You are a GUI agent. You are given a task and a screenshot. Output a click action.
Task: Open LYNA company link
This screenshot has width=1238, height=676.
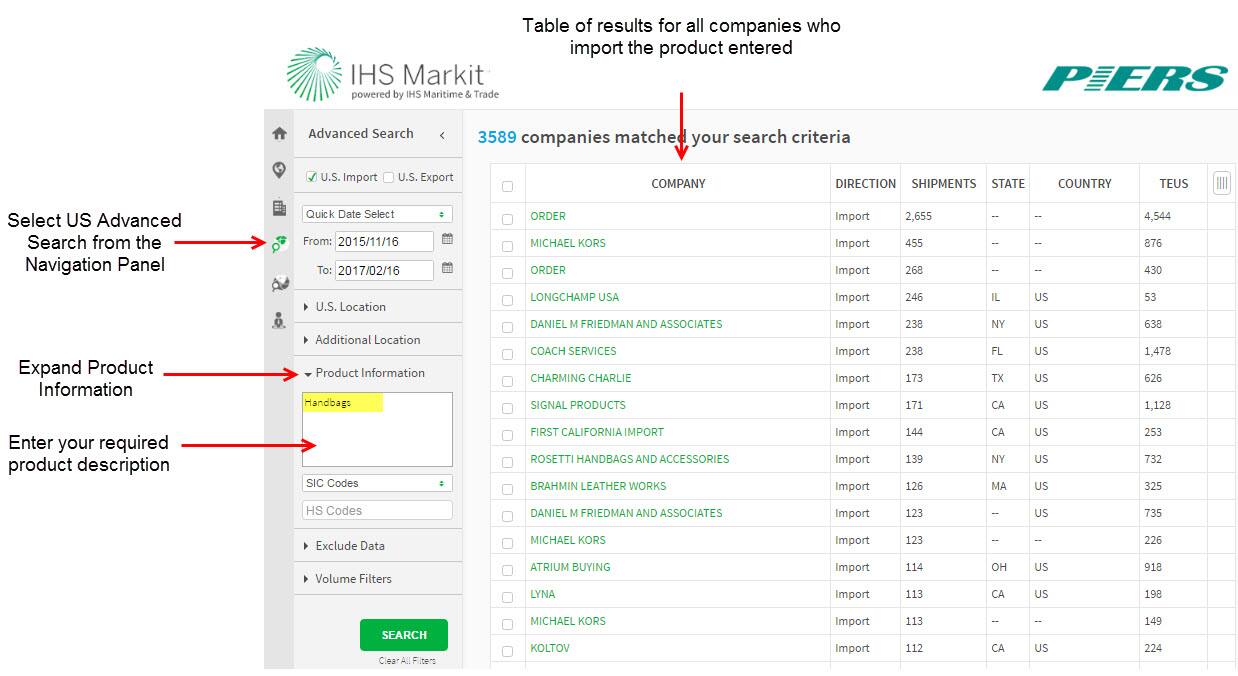point(542,594)
